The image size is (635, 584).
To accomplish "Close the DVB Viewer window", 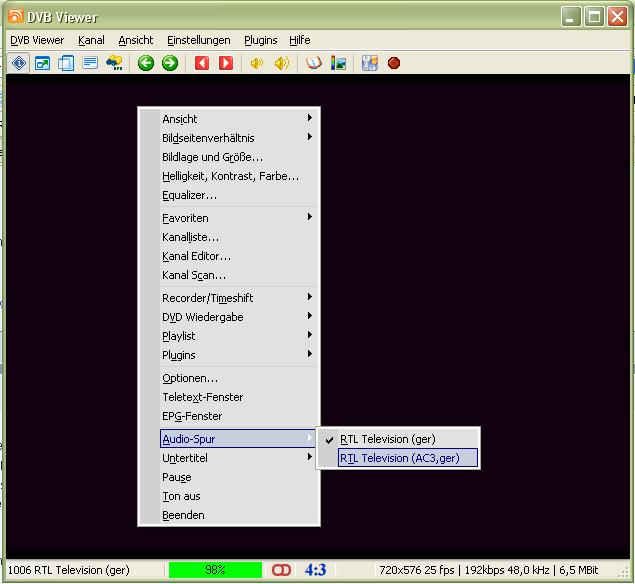I will pyautogui.click(x=617, y=17).
